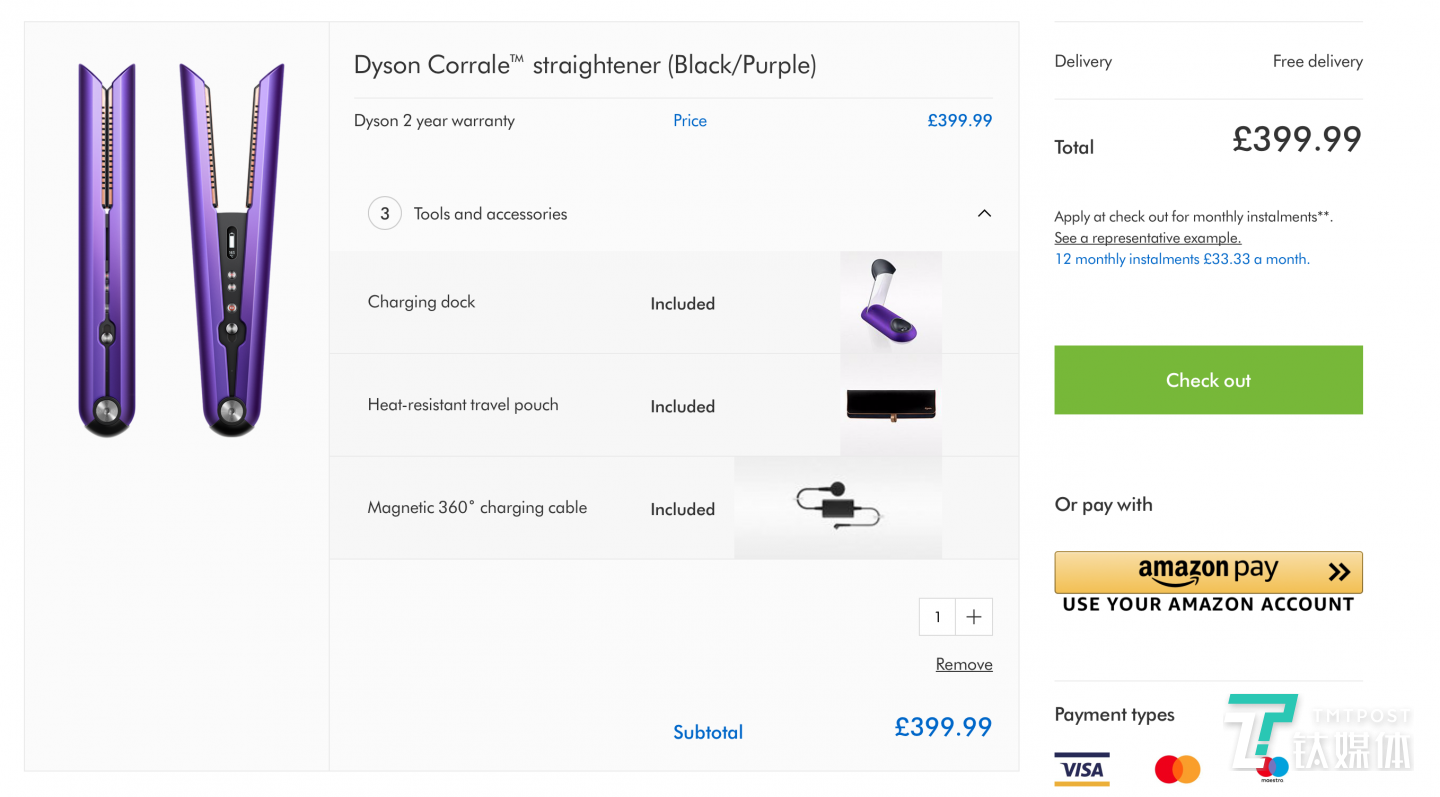Click the 12 monthly instalments link
The image size is (1440, 797).
(x=1182, y=259)
